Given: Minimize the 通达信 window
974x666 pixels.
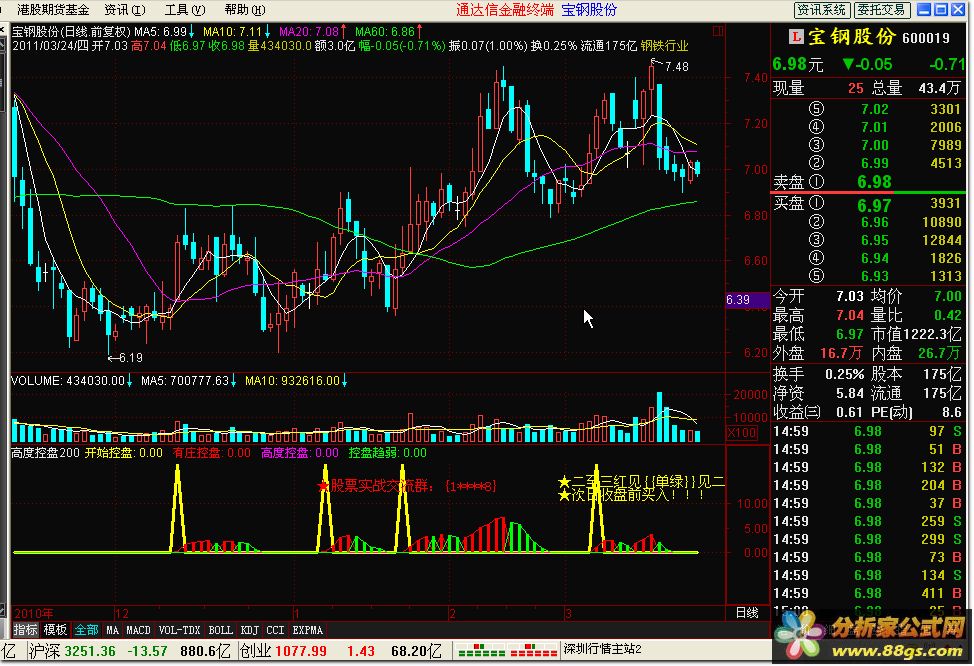Looking at the screenshot, I should pos(924,9).
